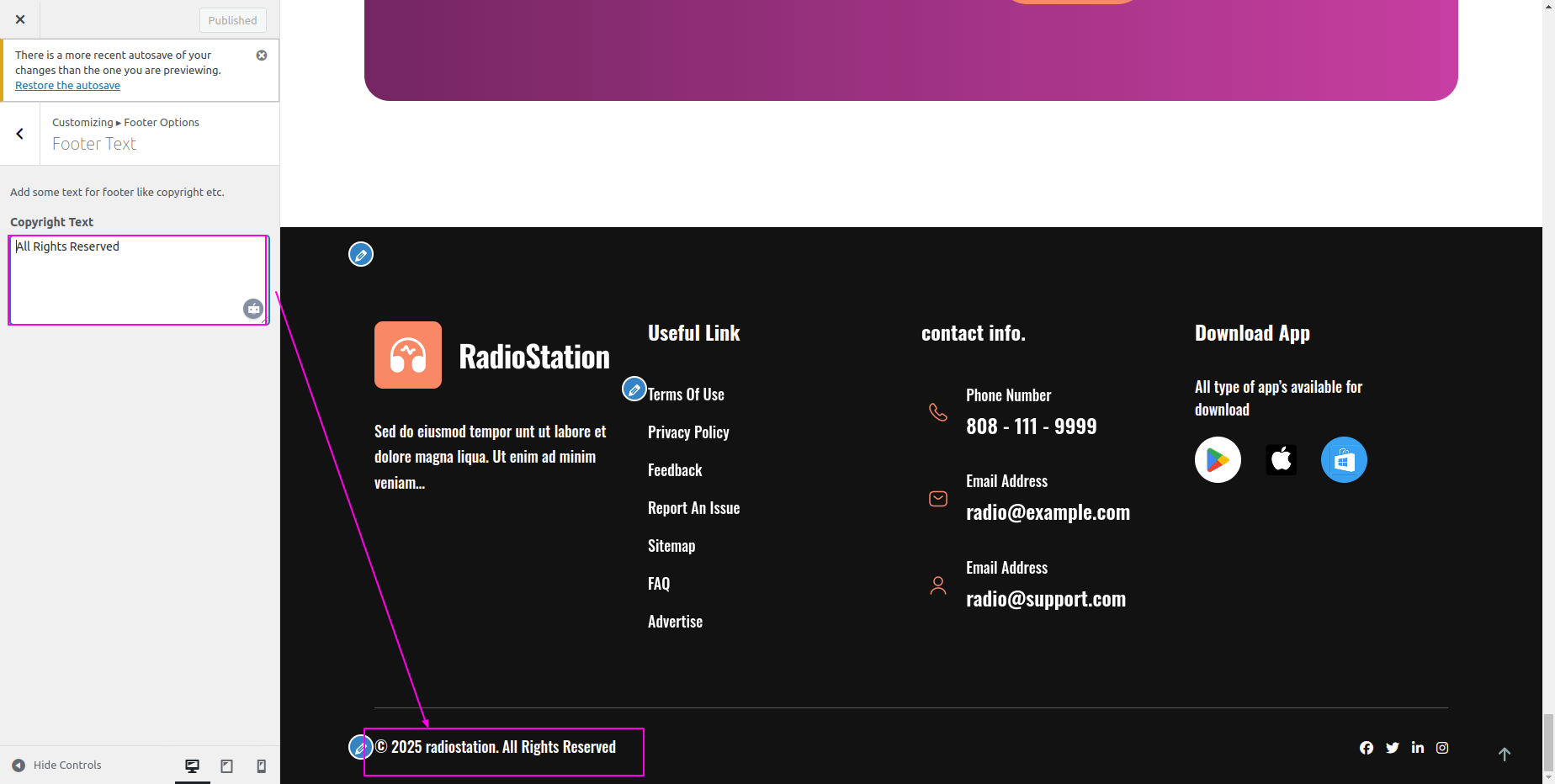
Task: Switch to desktop preview mode
Action: point(193,766)
